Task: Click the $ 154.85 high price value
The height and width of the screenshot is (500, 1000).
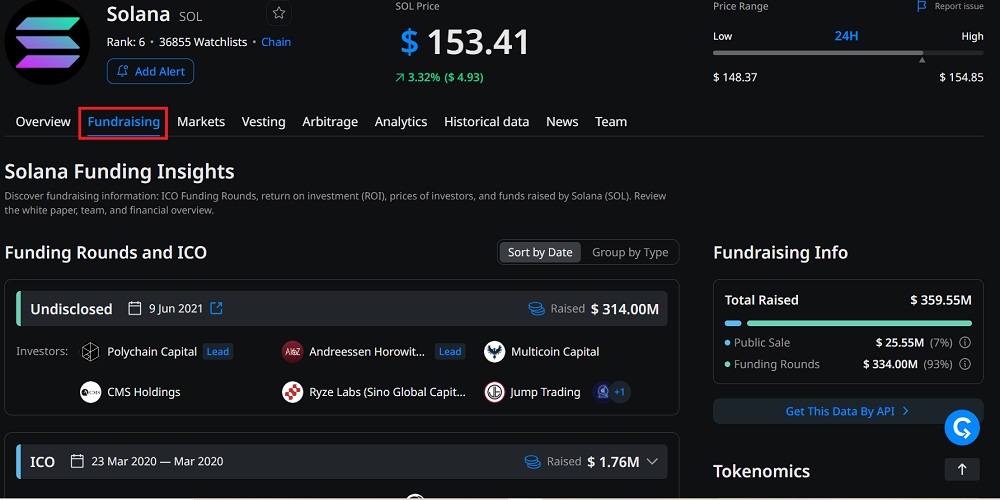Action: [x=961, y=77]
